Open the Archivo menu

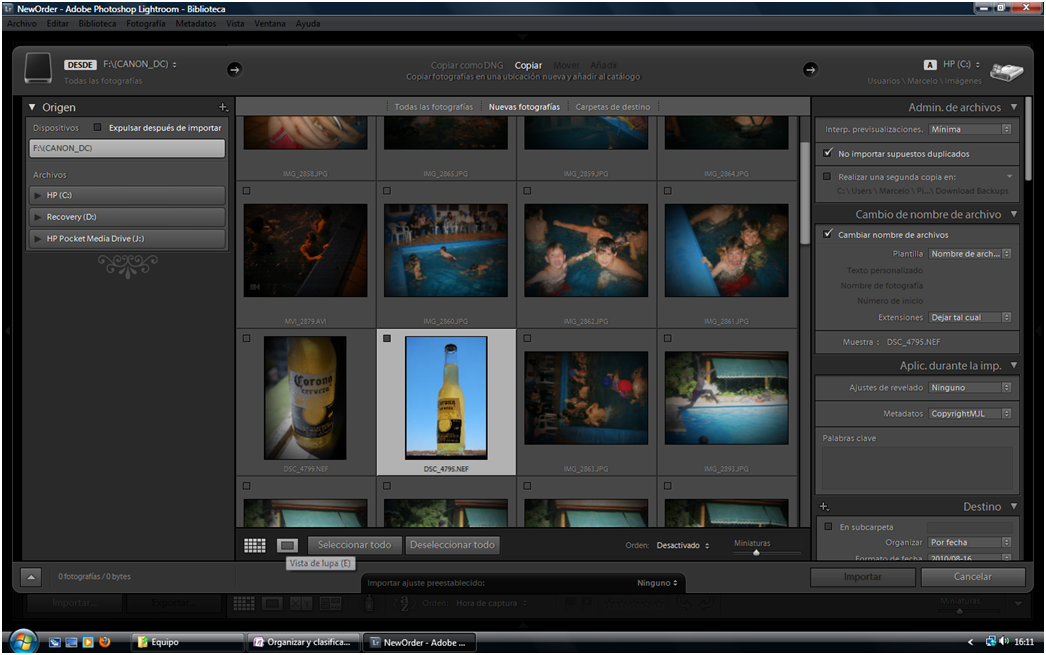(22, 23)
